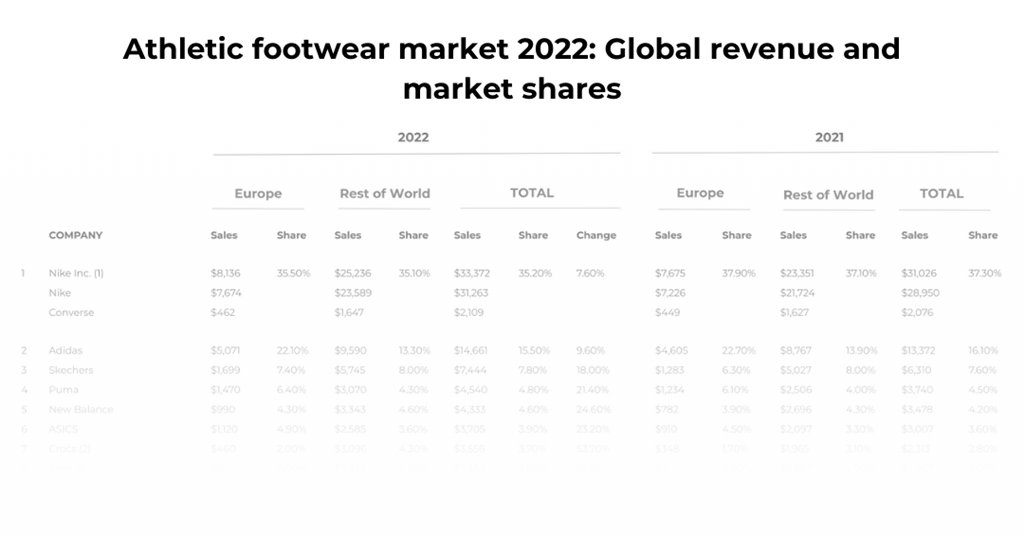Select the '37.90%' share cell
This screenshot has height=536, width=1024.
click(739, 273)
